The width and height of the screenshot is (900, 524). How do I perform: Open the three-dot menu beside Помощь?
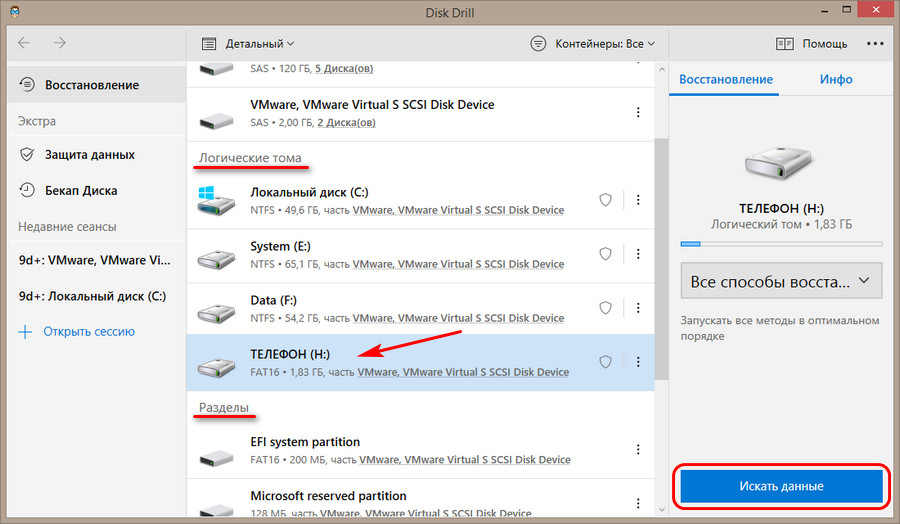875,44
